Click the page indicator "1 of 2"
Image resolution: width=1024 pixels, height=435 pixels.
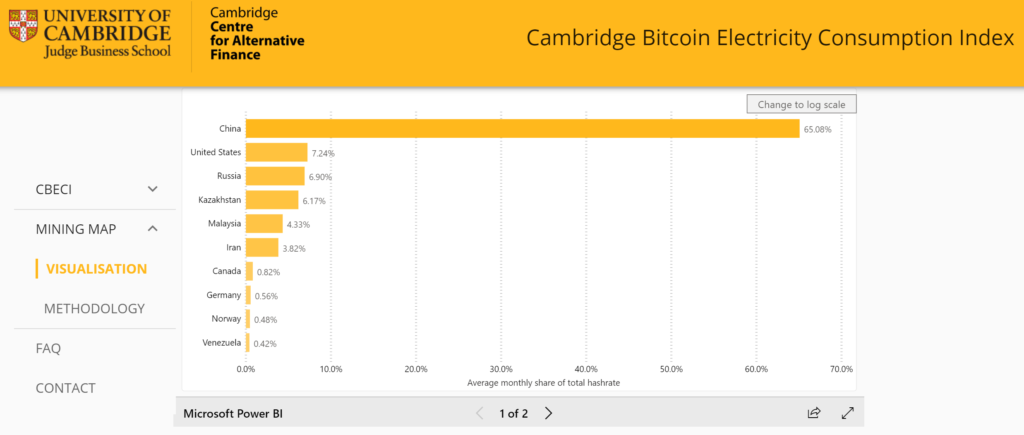click(x=513, y=413)
